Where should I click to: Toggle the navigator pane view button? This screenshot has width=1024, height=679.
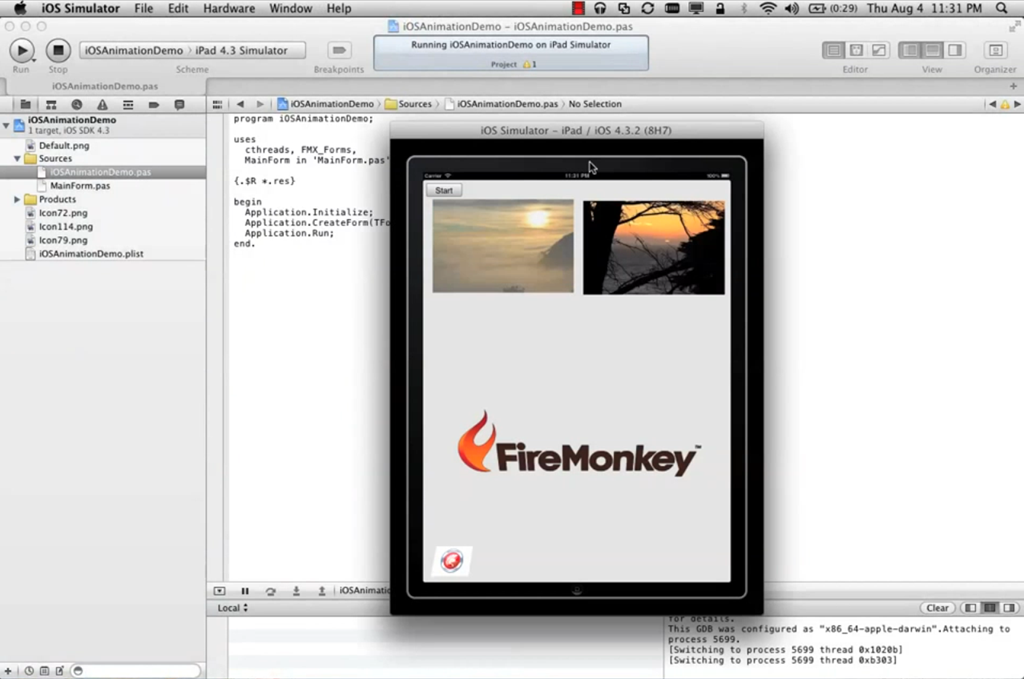(910, 50)
